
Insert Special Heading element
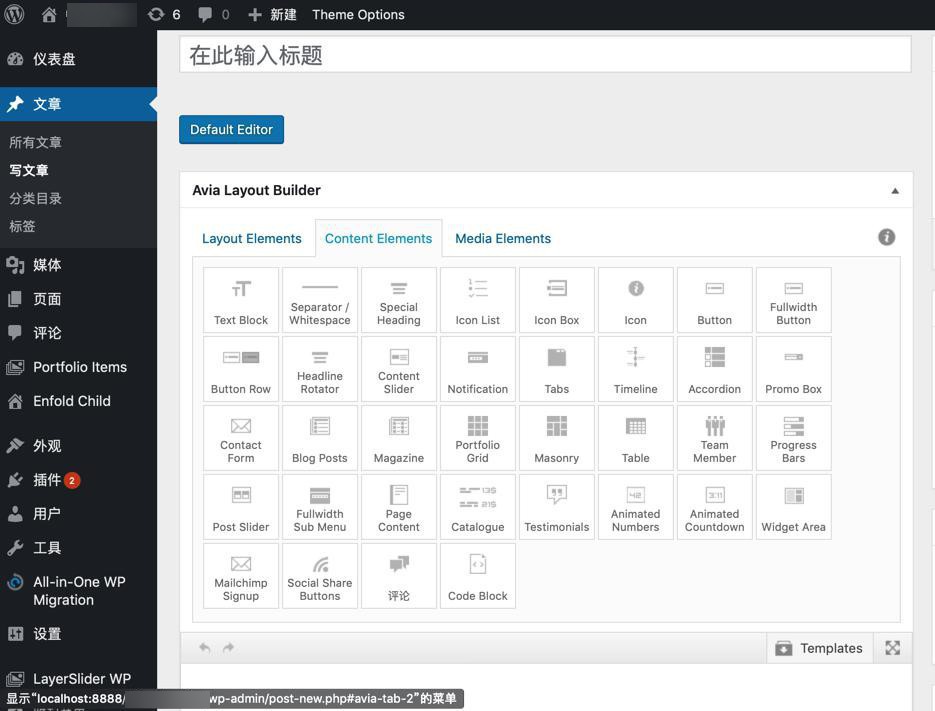pyautogui.click(x=399, y=300)
